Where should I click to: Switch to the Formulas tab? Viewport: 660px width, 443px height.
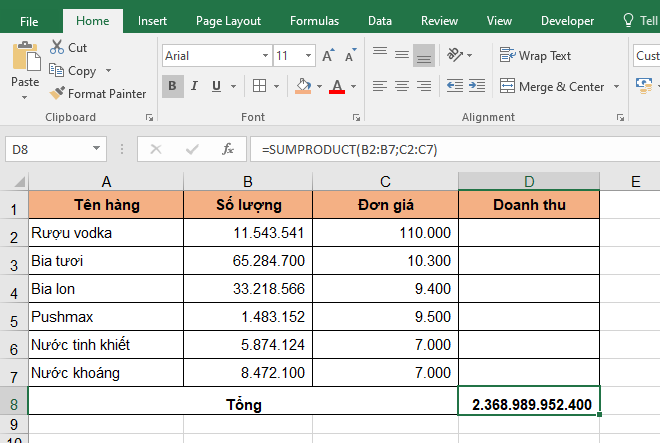314,20
